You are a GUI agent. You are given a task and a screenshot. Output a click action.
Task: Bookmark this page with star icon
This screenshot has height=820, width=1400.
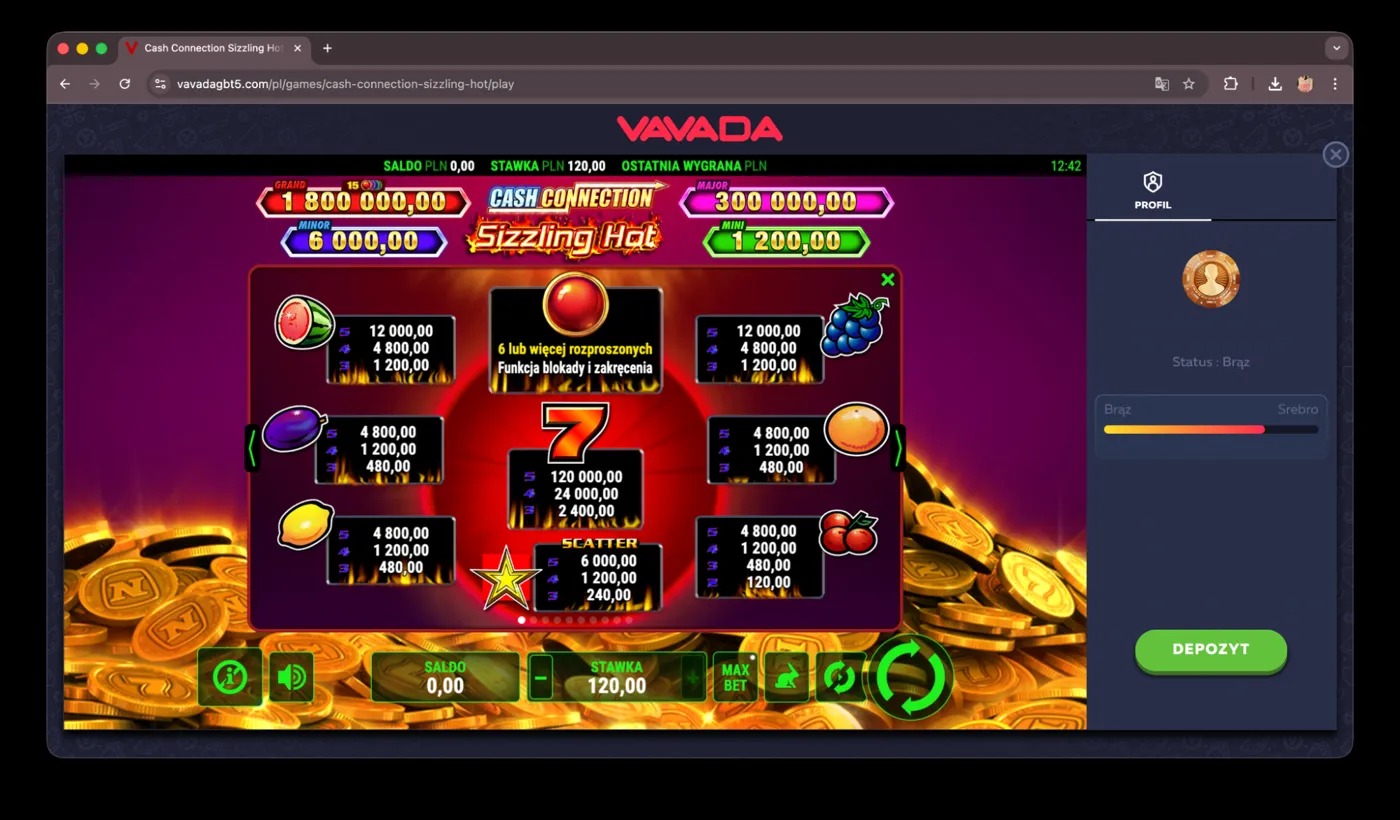point(1189,84)
